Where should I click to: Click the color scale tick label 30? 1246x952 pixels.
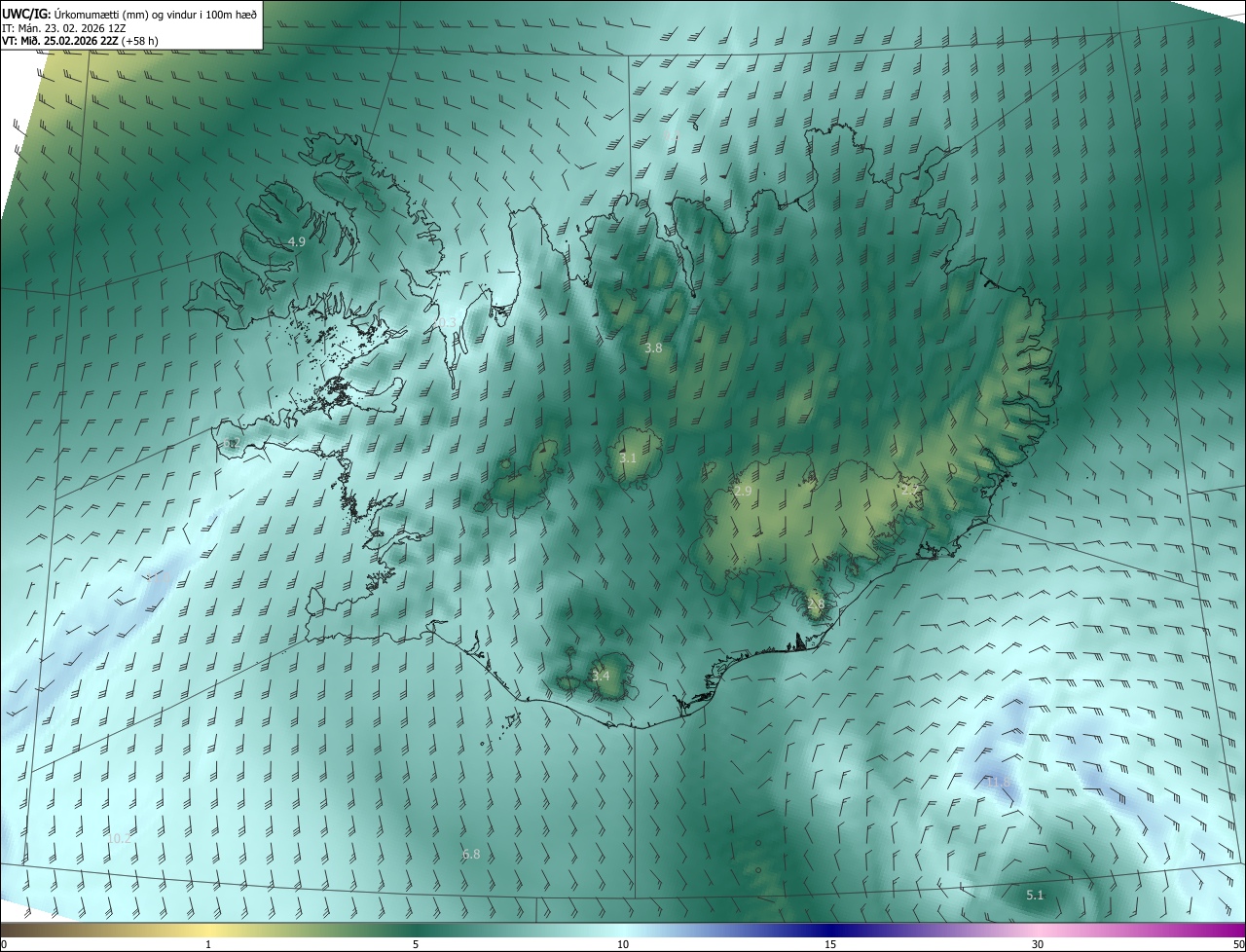pos(1038,944)
